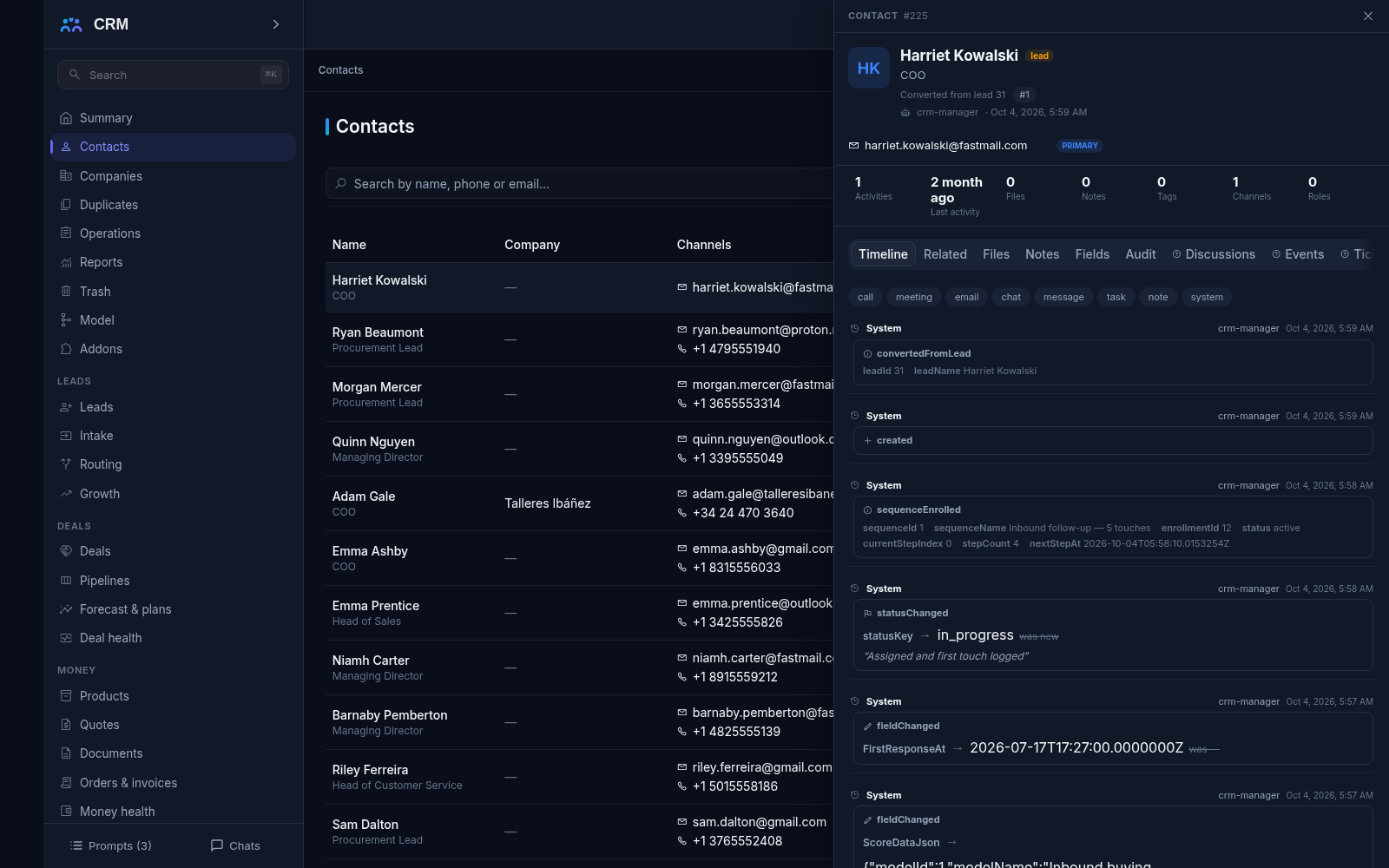Screen dimensions: 1389x868
Task: Open the Intake page
Action: pyautogui.click(x=173, y=436)
